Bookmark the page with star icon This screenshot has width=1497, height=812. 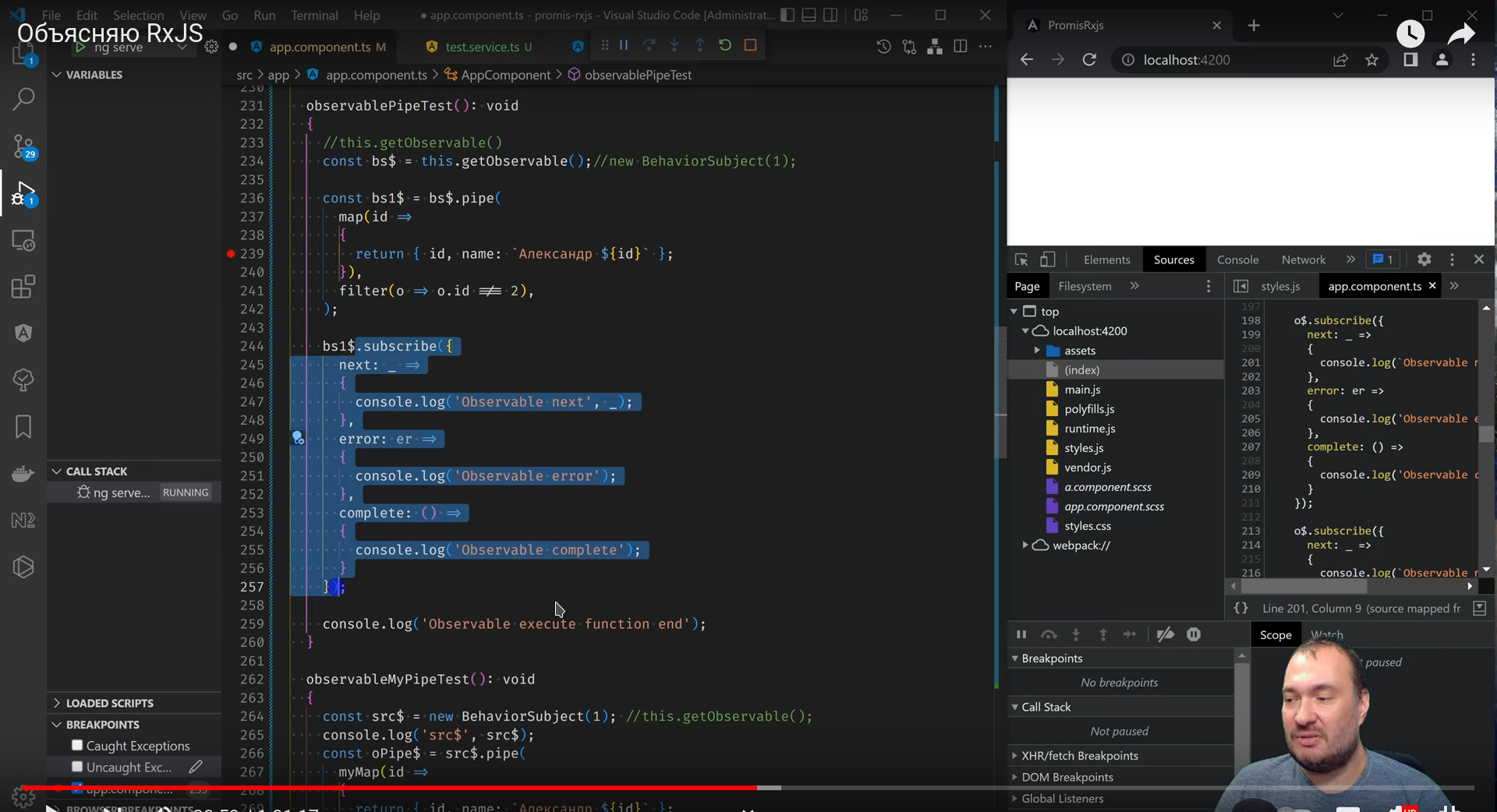tap(1372, 60)
